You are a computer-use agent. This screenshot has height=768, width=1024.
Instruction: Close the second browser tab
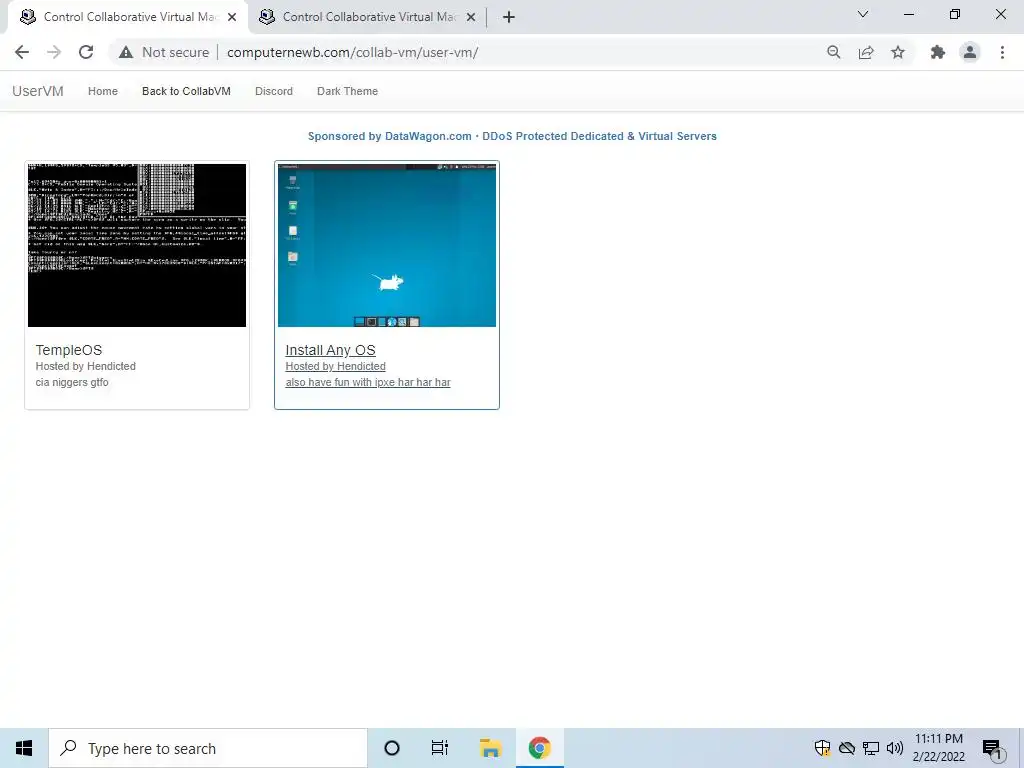[471, 18]
